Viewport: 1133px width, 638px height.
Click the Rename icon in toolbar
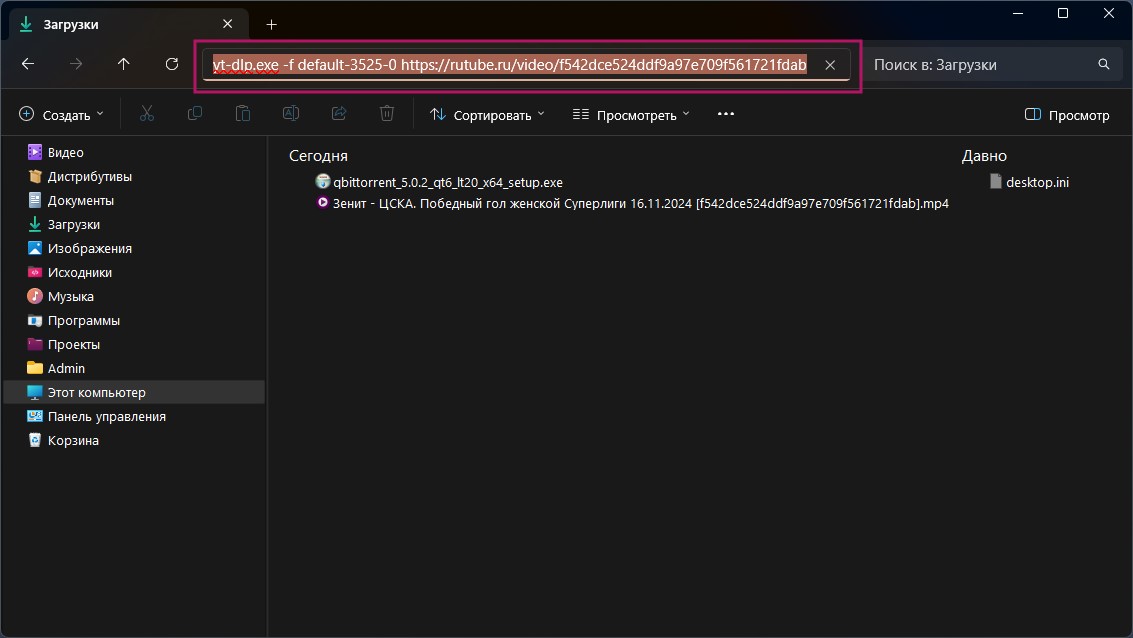point(291,114)
